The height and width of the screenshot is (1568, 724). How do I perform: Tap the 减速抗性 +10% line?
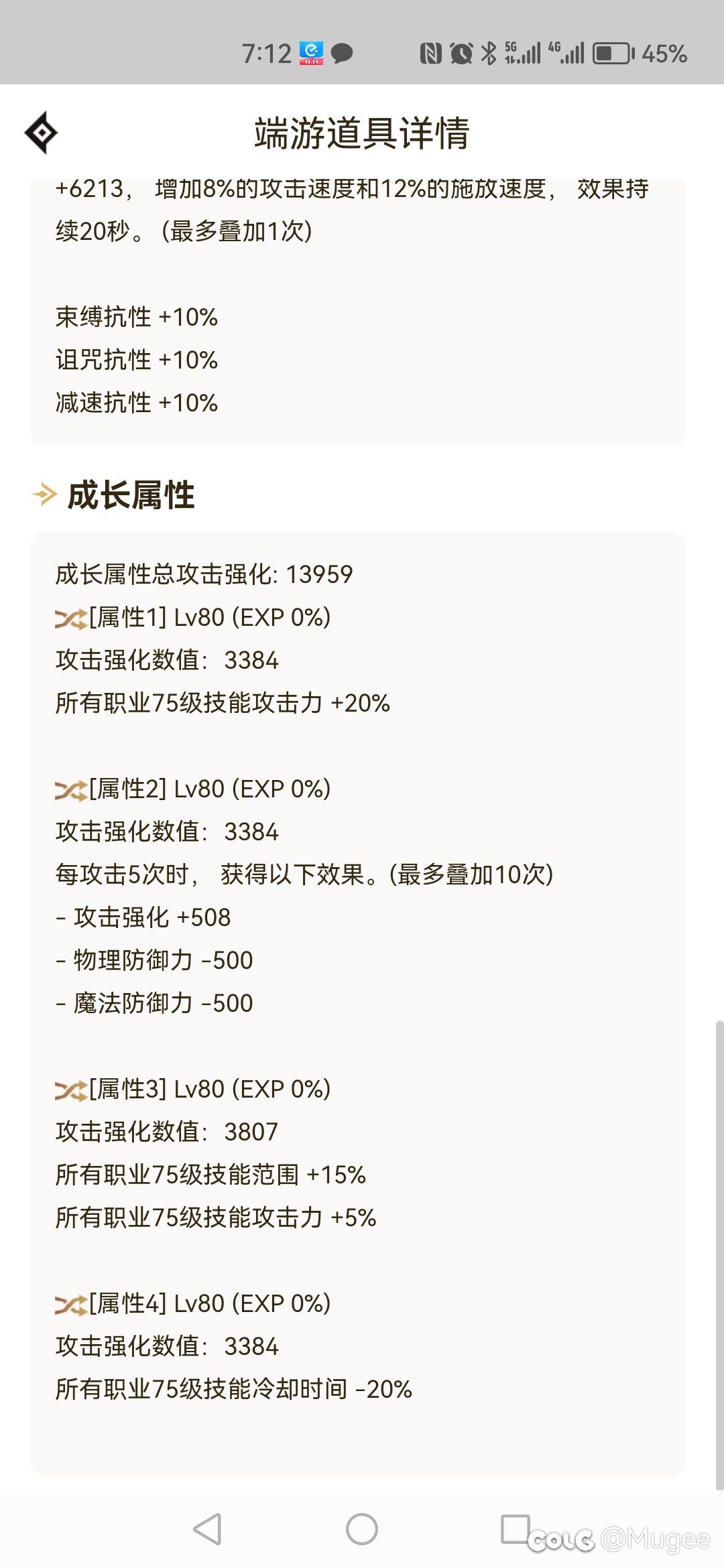pos(137,403)
